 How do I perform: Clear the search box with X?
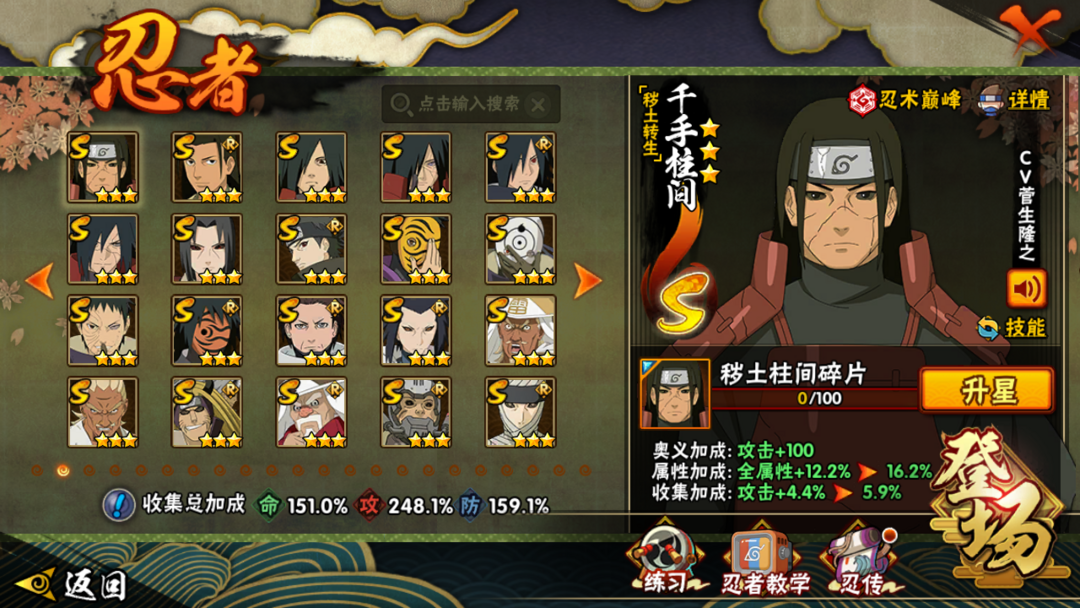point(538,105)
